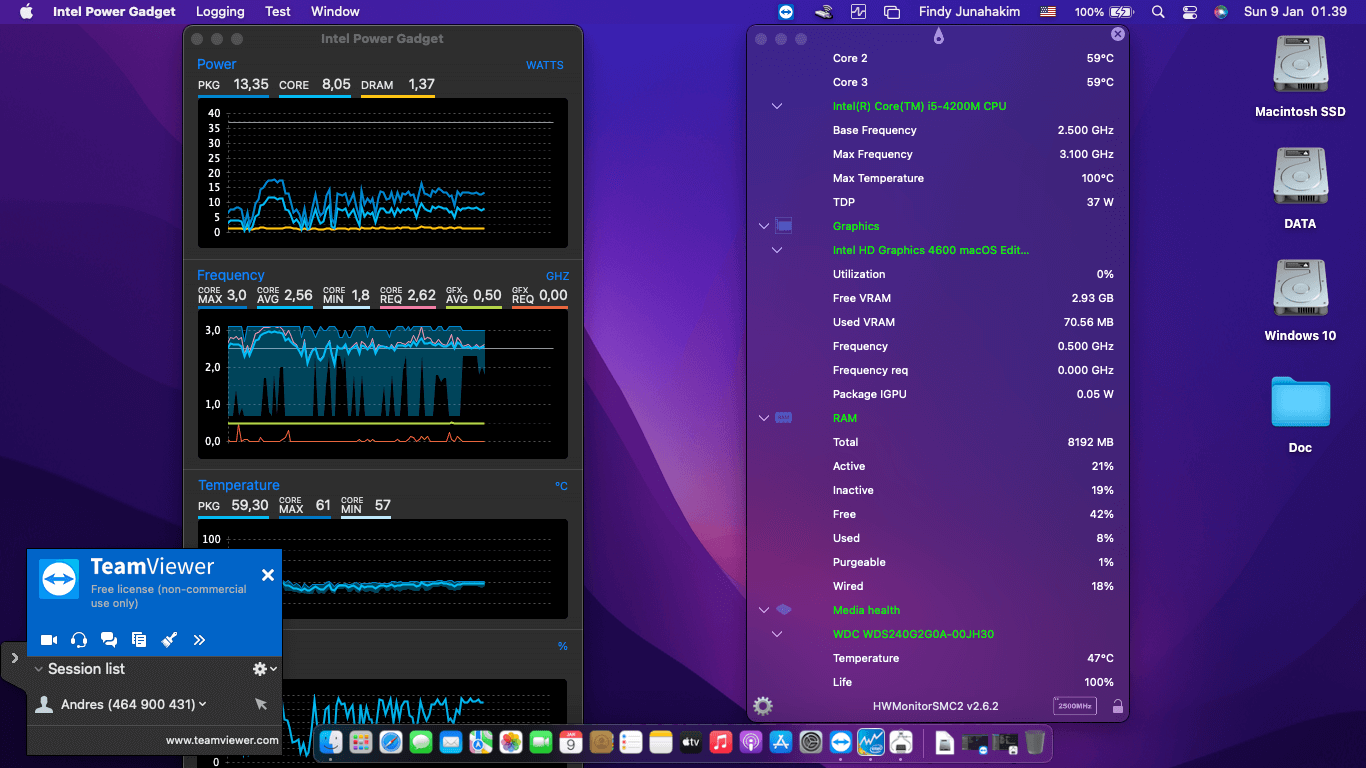Open the Andres session dropdown
The width and height of the screenshot is (1366, 768).
203,704
